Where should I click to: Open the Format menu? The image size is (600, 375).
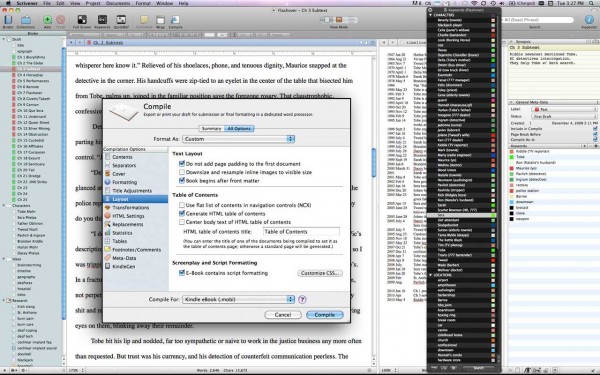143,3
